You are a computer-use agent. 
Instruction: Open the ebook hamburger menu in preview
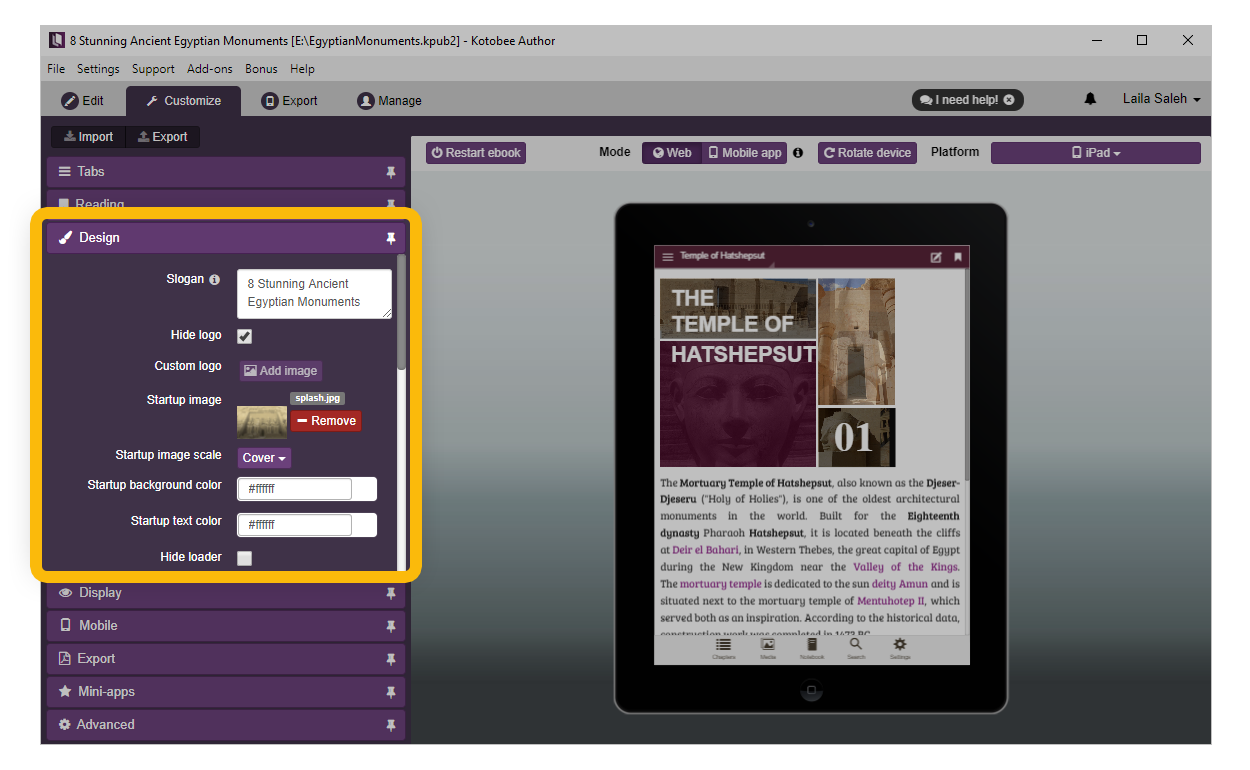coord(667,257)
